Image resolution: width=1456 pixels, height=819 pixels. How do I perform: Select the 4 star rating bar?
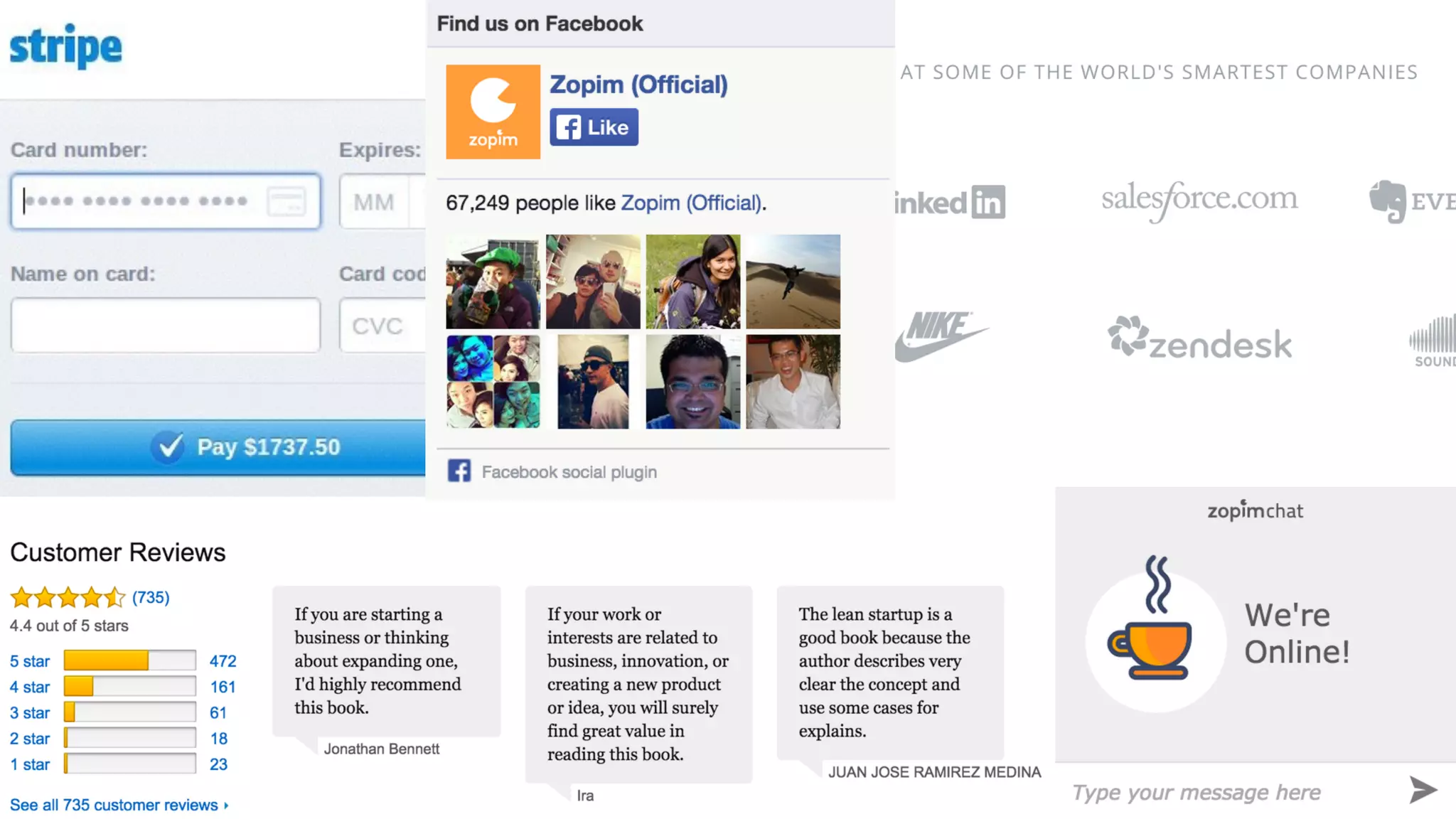[x=129, y=687]
